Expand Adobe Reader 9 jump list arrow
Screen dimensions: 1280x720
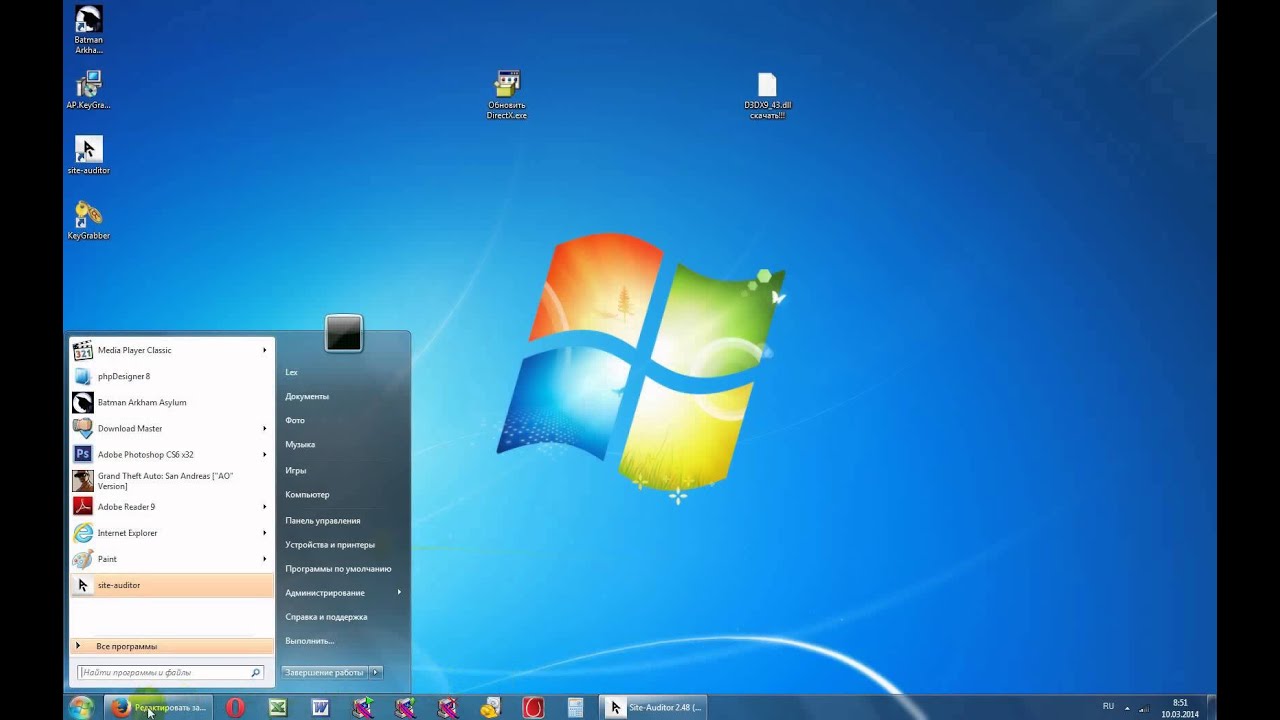[x=265, y=507]
